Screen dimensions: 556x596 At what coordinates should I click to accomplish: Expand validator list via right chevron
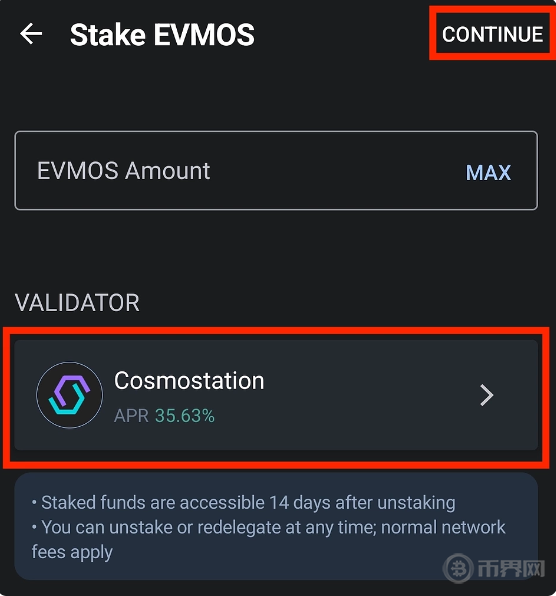[x=486, y=395]
